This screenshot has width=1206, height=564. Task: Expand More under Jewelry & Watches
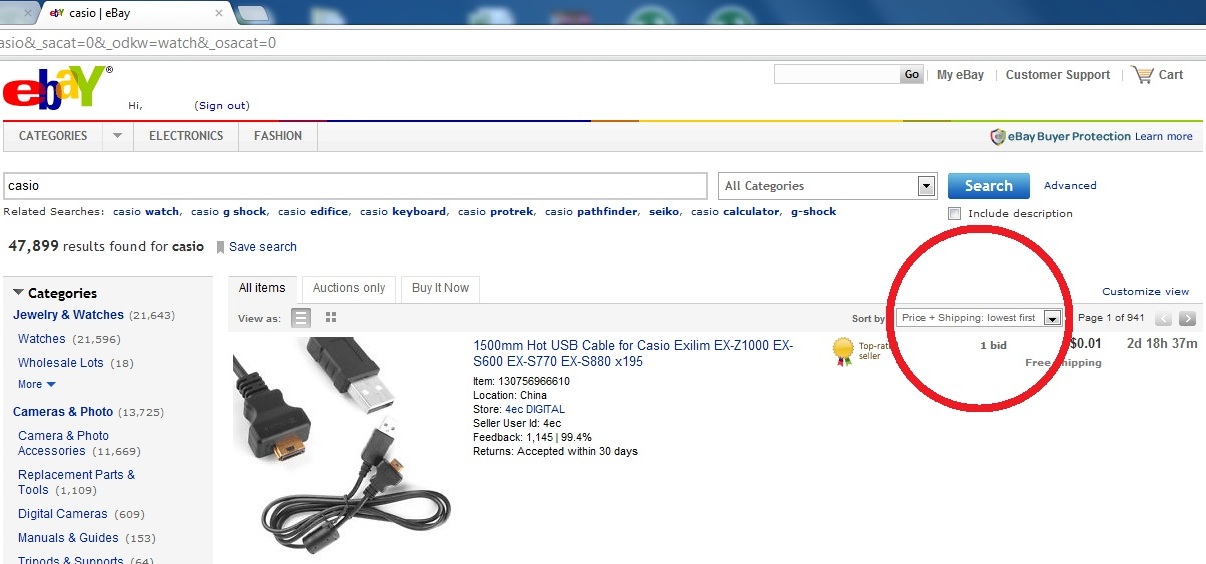coord(37,384)
